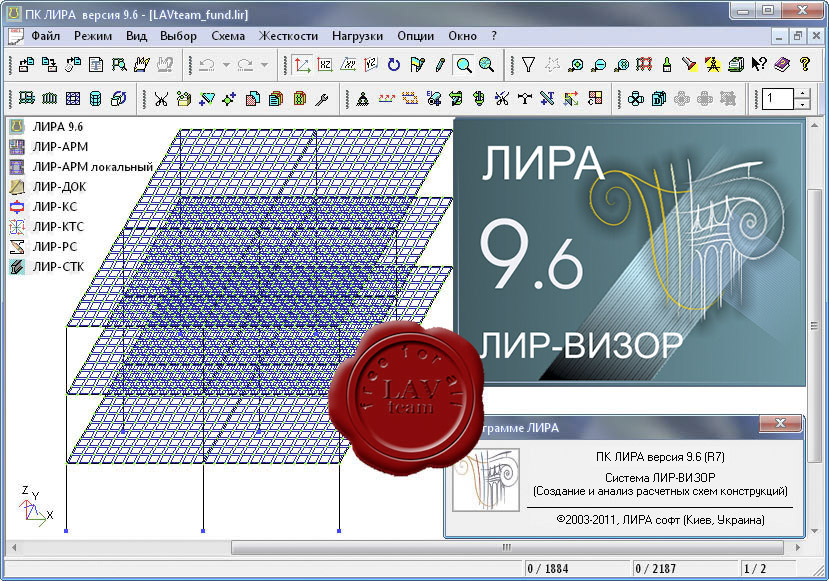Increase the load case number stepper
Screen dimensions: 829x581
(803, 94)
